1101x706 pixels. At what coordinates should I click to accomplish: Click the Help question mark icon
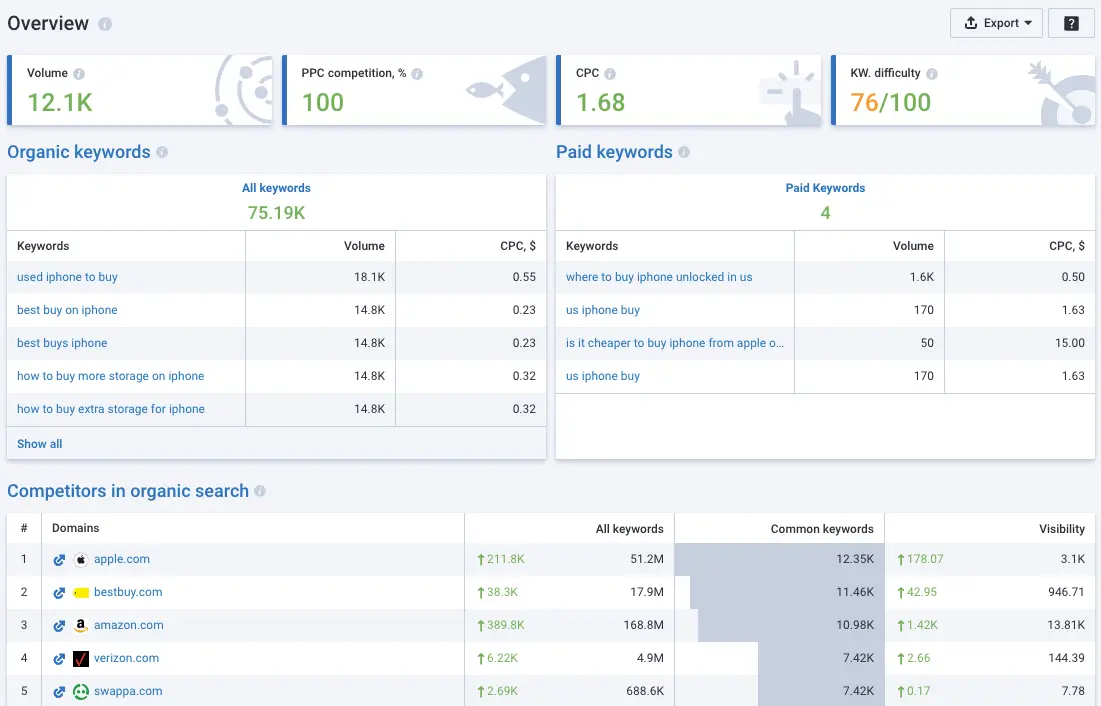click(1071, 22)
